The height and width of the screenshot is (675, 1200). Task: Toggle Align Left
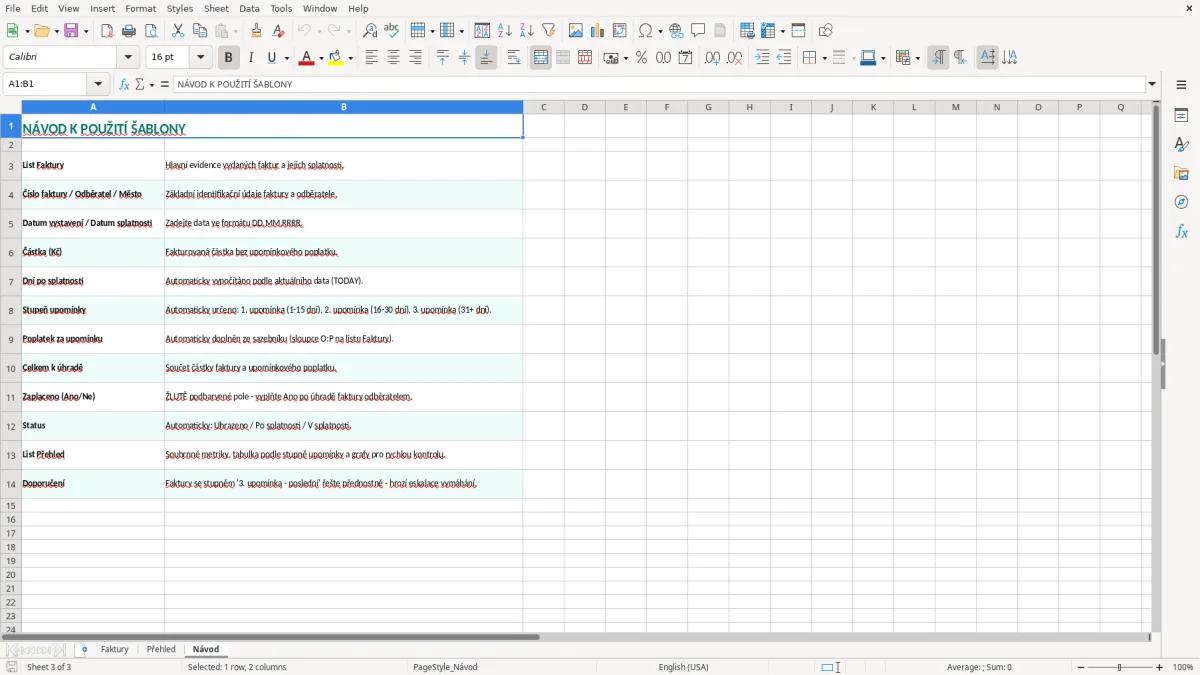click(x=371, y=58)
